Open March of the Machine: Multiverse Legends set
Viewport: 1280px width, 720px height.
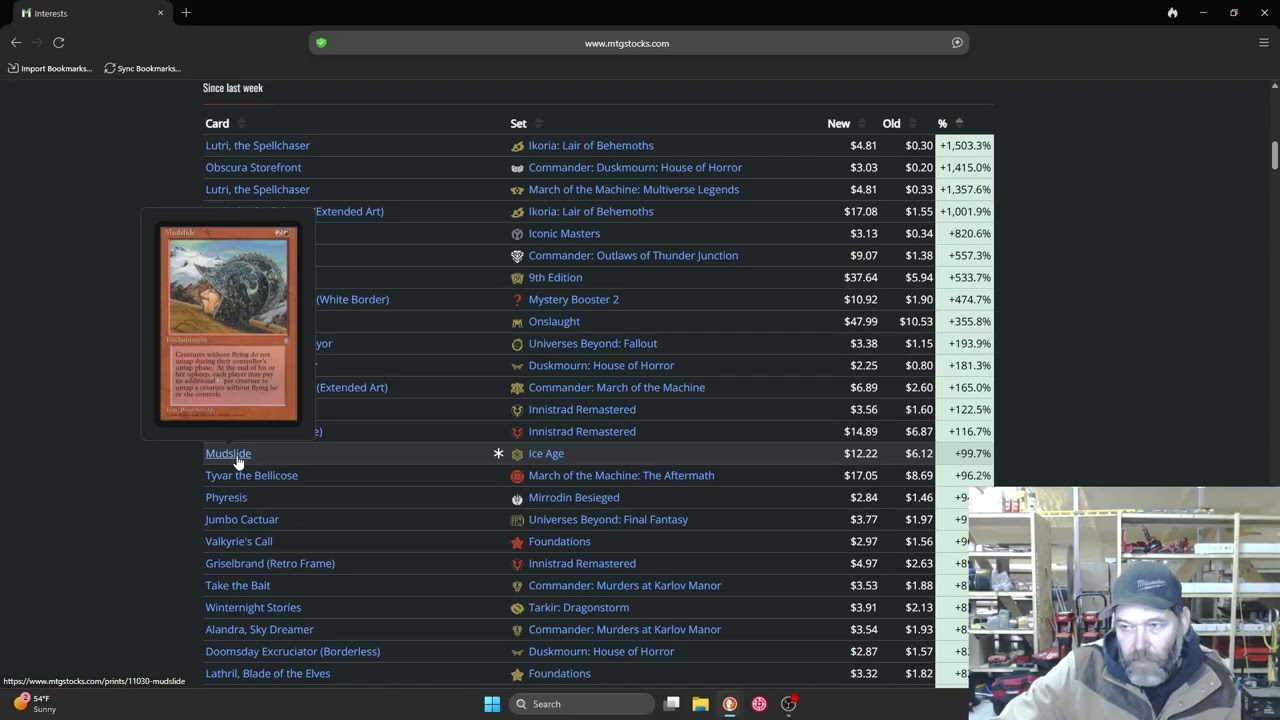633,189
